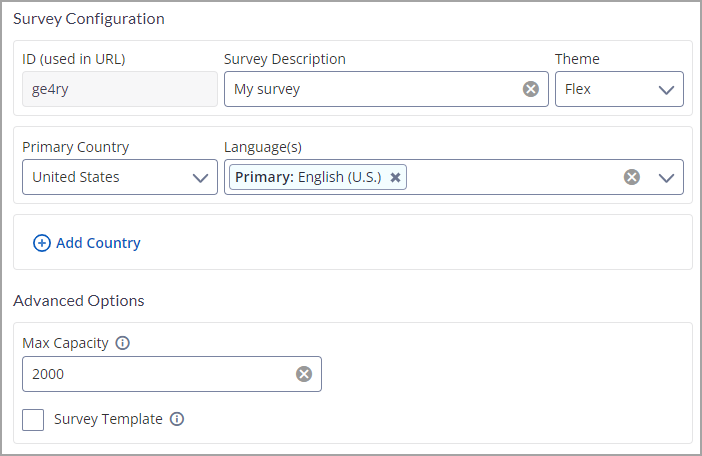Open the Theme dropdown showing Flex
The image size is (702, 456).
(x=619, y=89)
